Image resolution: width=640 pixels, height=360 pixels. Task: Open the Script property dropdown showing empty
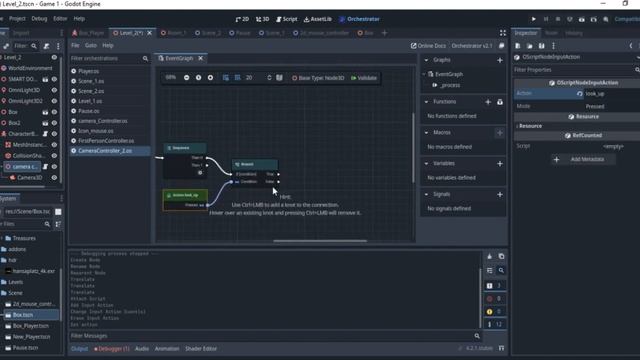pos(613,146)
